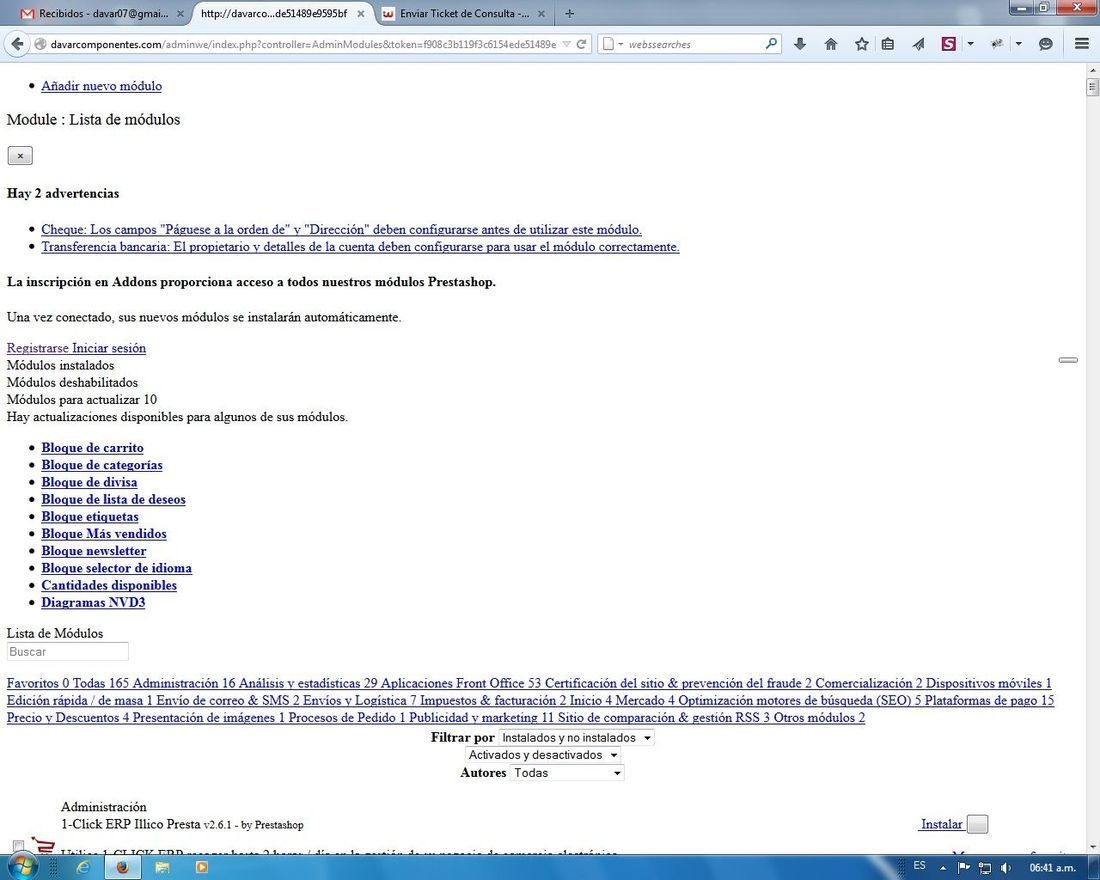Click the Iniciar sesión link
Viewport: 1100px width, 880px height.
point(109,348)
